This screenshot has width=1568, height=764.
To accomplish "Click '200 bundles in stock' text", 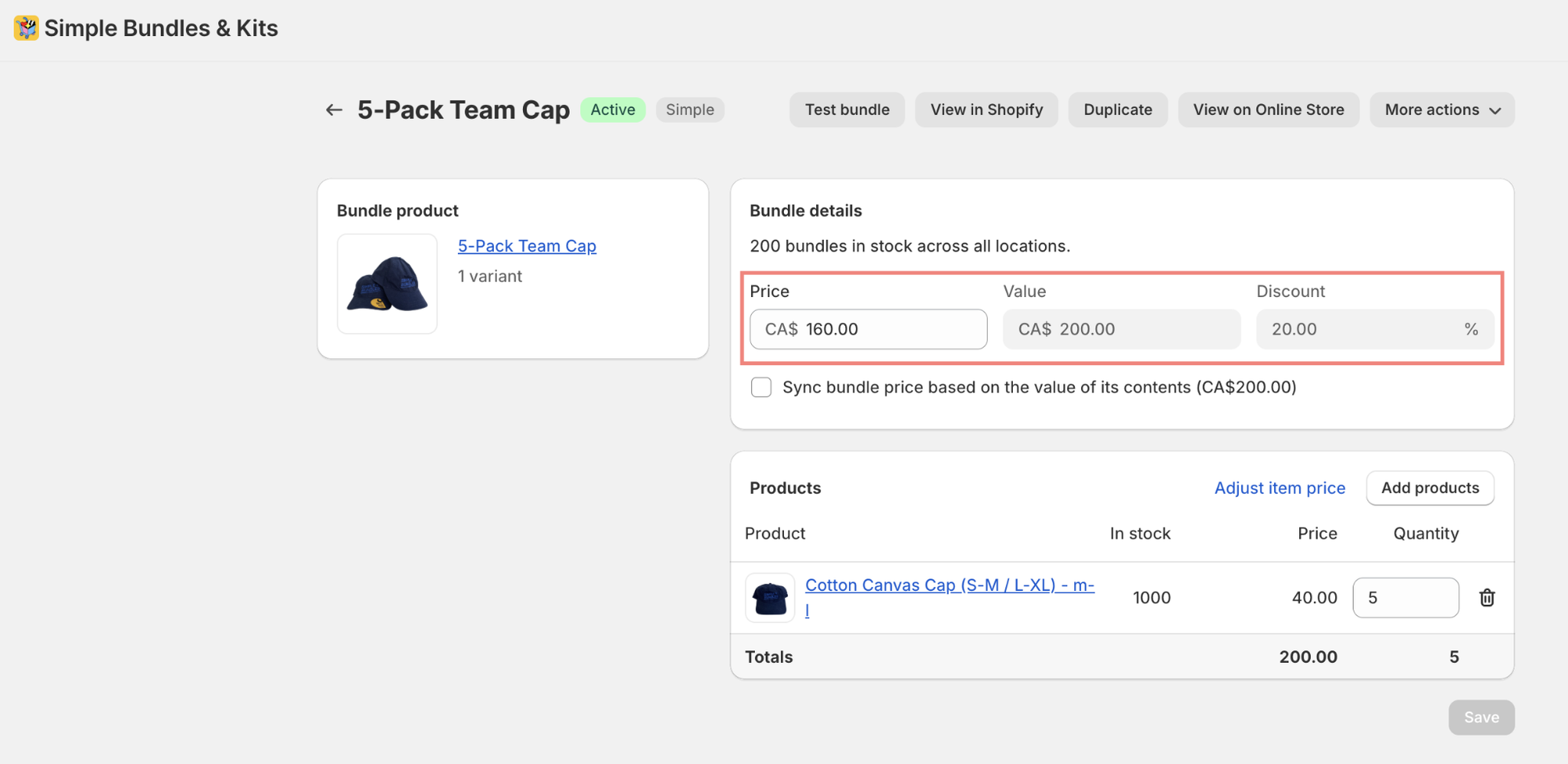I will click(909, 246).
